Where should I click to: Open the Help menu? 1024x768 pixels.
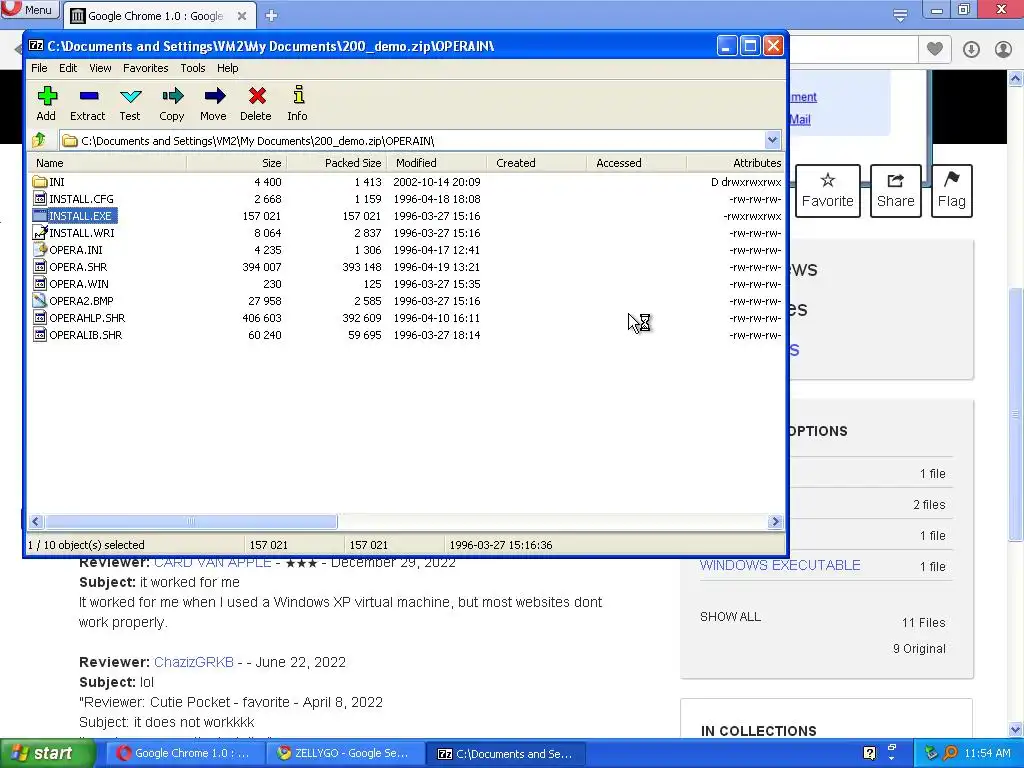click(x=227, y=68)
